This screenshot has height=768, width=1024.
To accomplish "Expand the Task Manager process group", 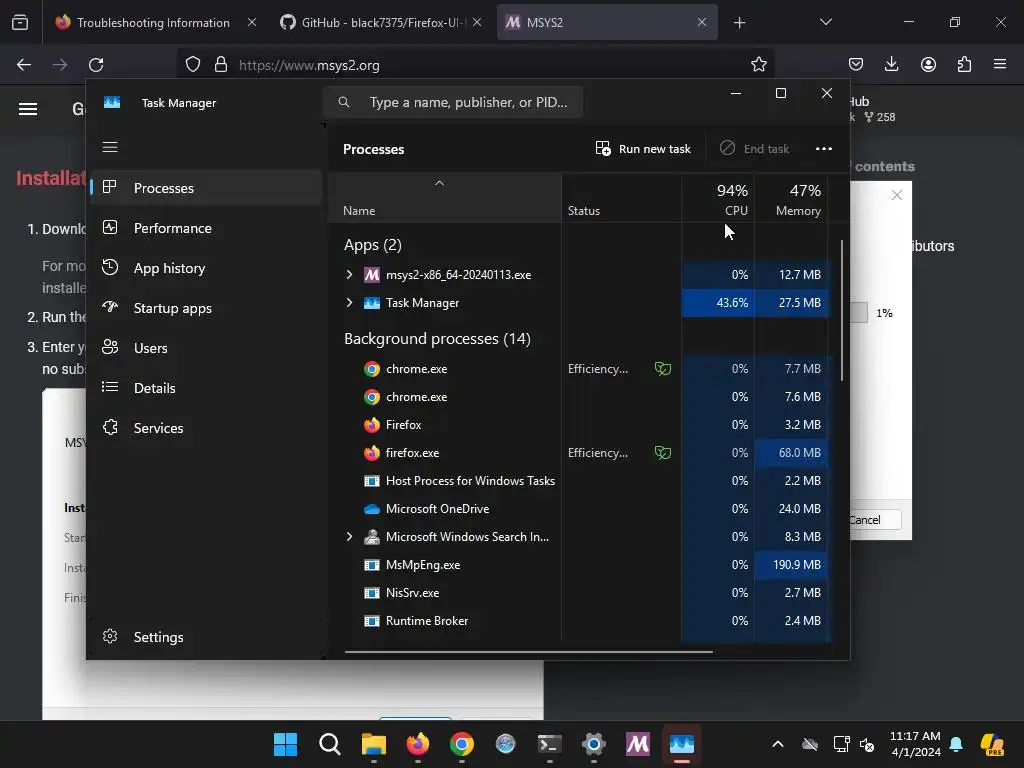I will point(349,303).
